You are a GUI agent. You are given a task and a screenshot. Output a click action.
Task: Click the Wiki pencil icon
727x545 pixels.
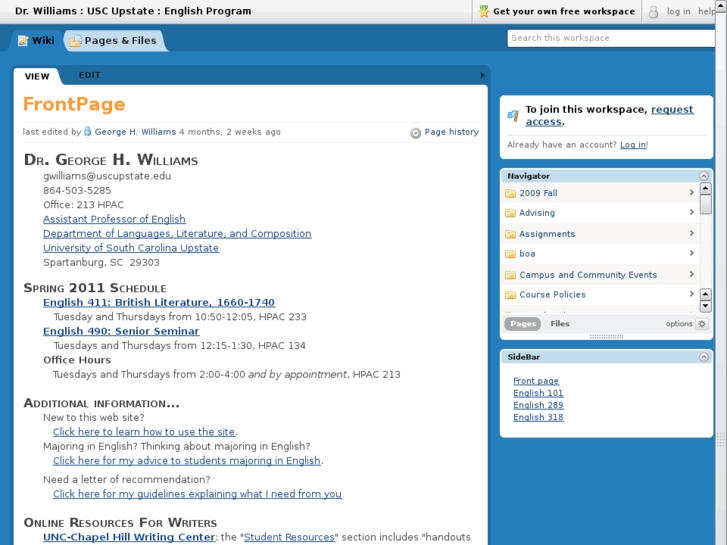23,41
